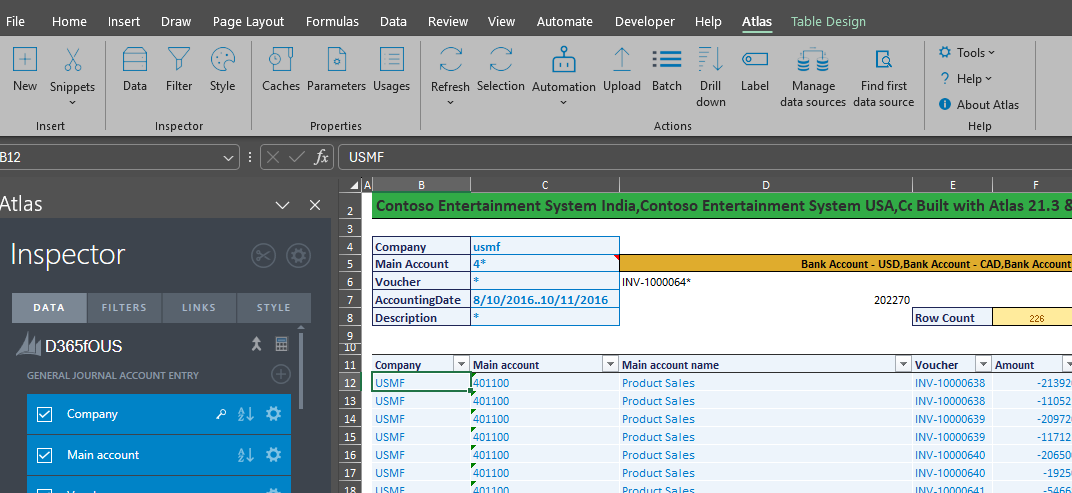
Task: Click the AccountingDate value 8/10/2016..10/11/2016
Action: coord(545,299)
